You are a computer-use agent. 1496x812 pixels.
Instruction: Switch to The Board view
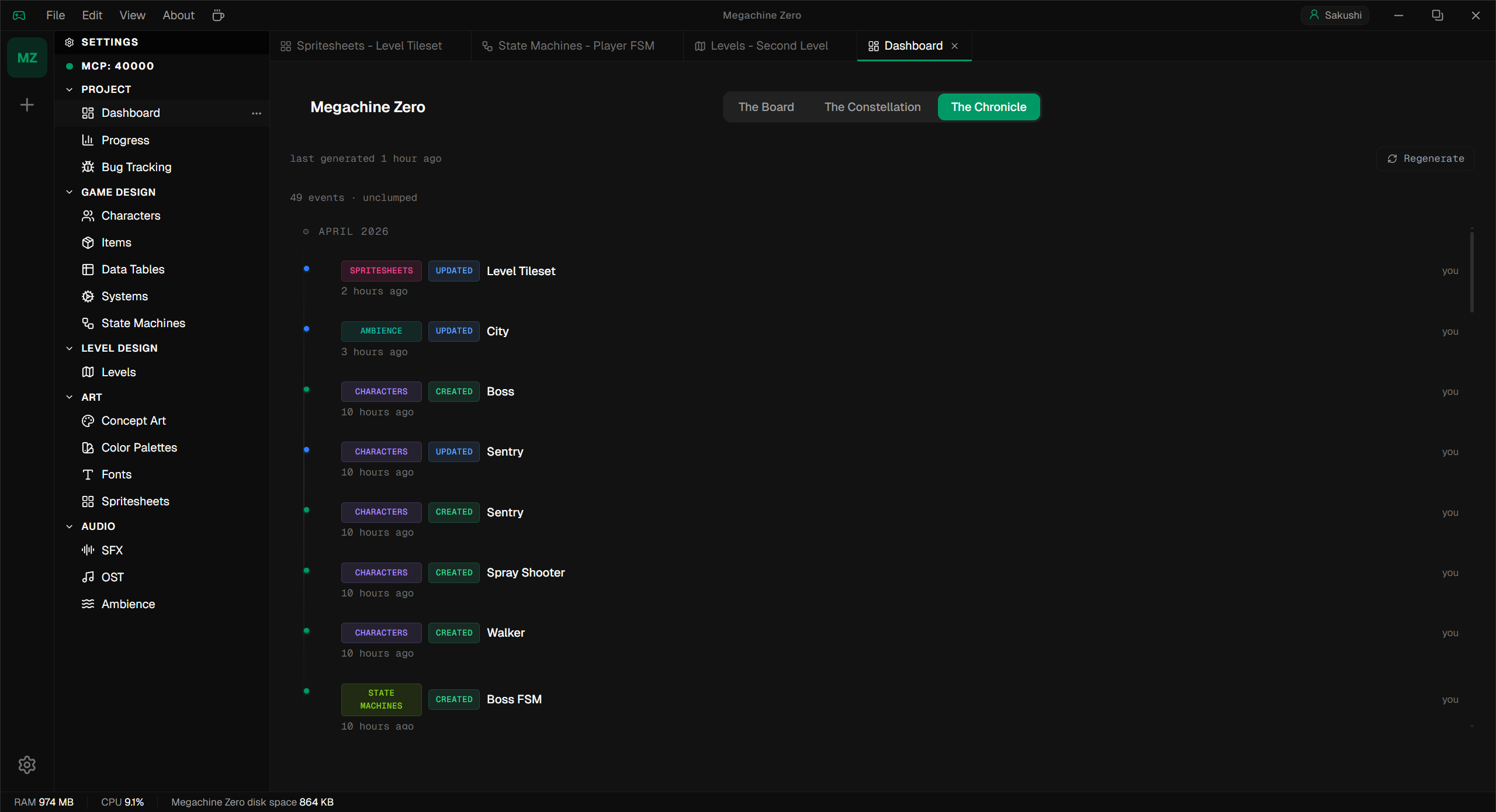click(x=766, y=107)
